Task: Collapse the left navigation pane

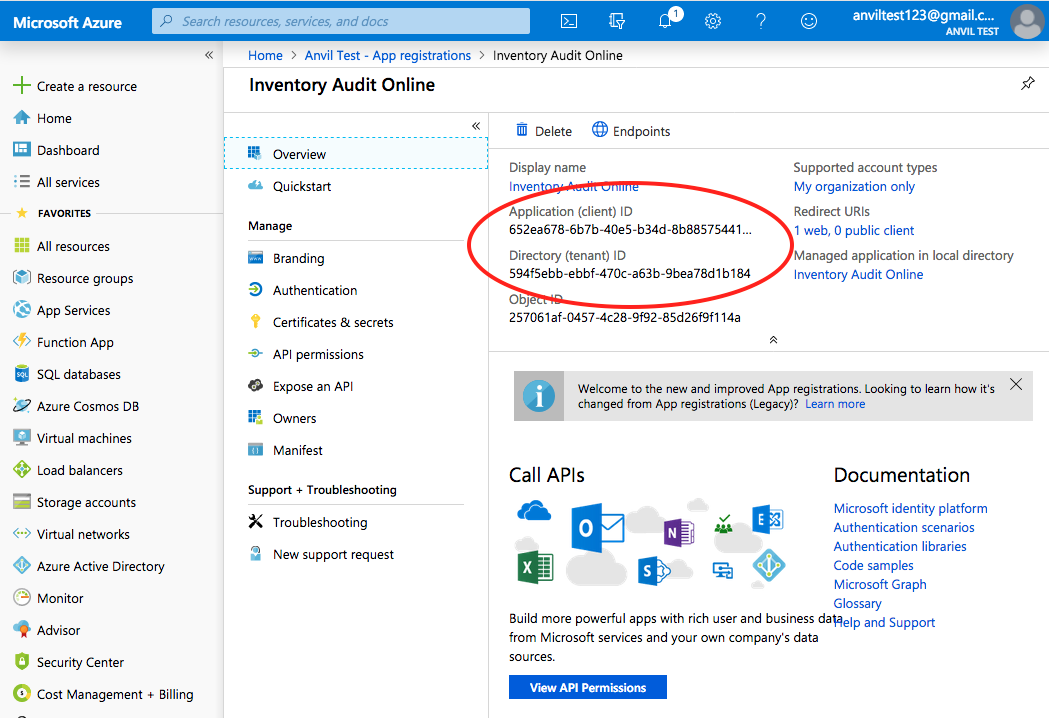Action: [x=209, y=57]
